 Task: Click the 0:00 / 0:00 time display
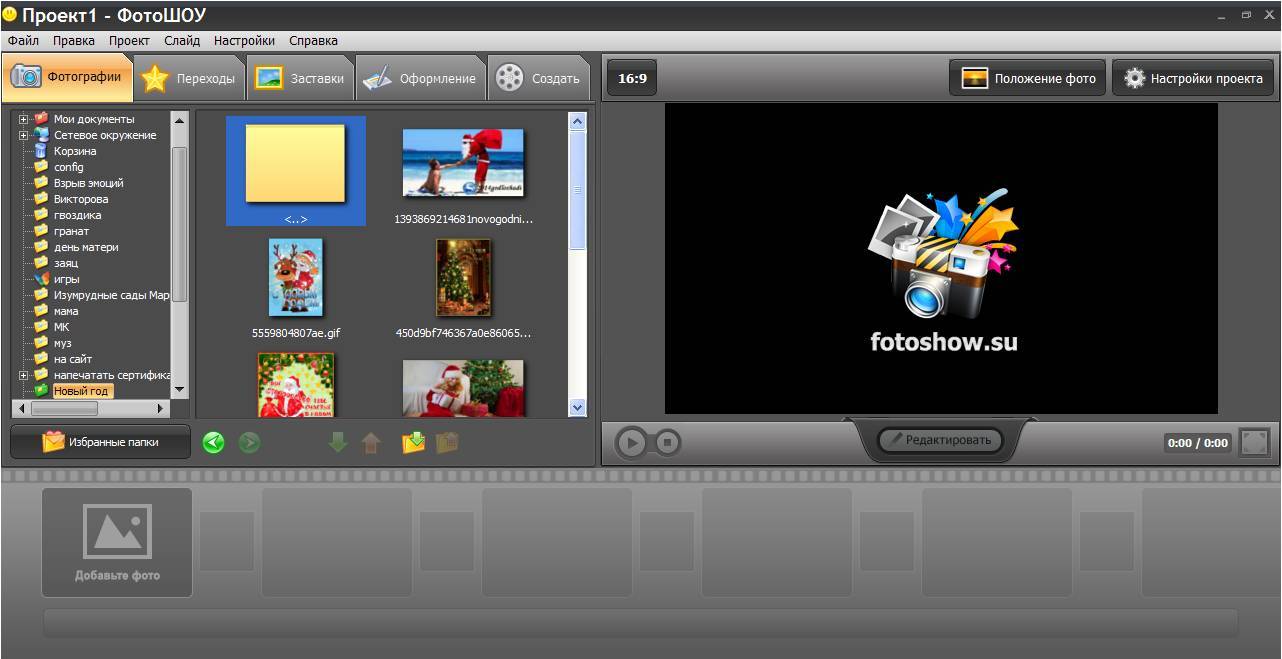pyautogui.click(x=1197, y=443)
